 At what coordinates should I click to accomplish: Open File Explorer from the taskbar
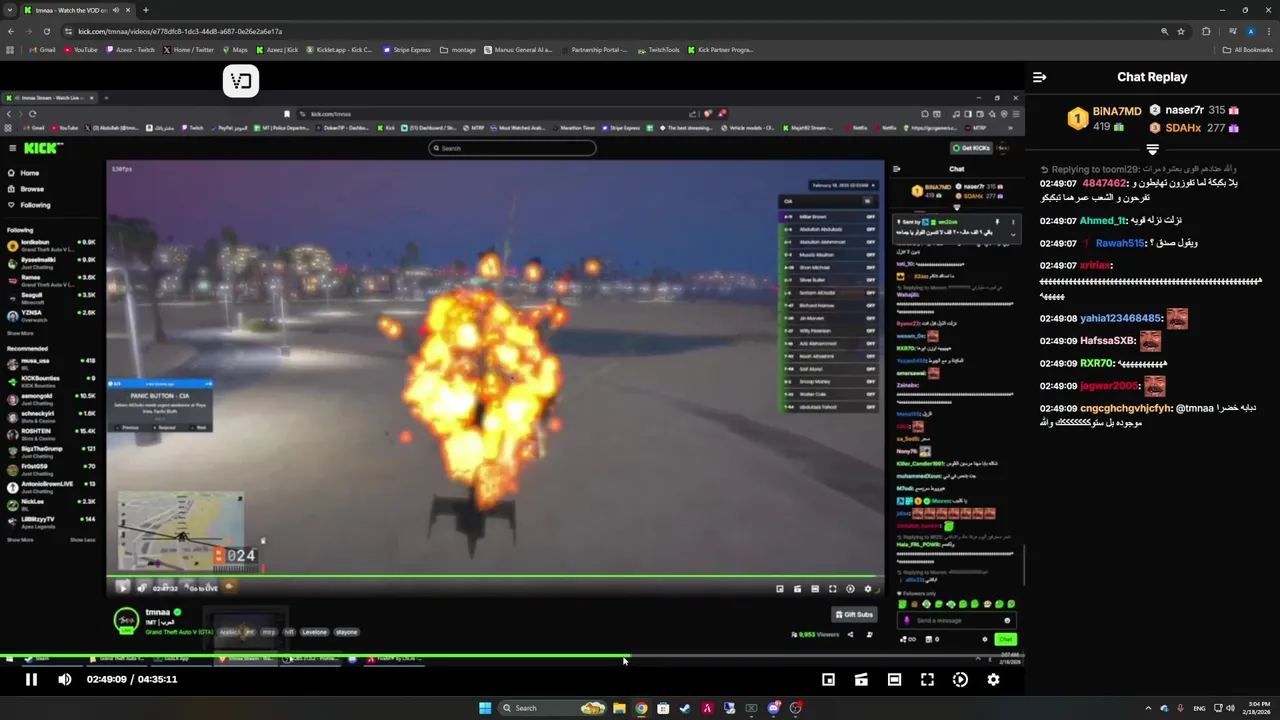[x=619, y=708]
